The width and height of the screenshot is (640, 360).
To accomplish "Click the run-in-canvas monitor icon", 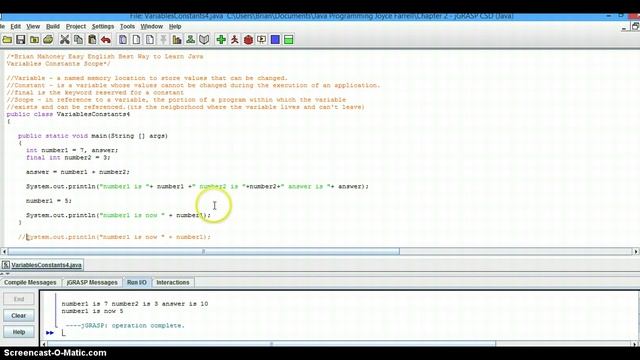I will [262, 40].
